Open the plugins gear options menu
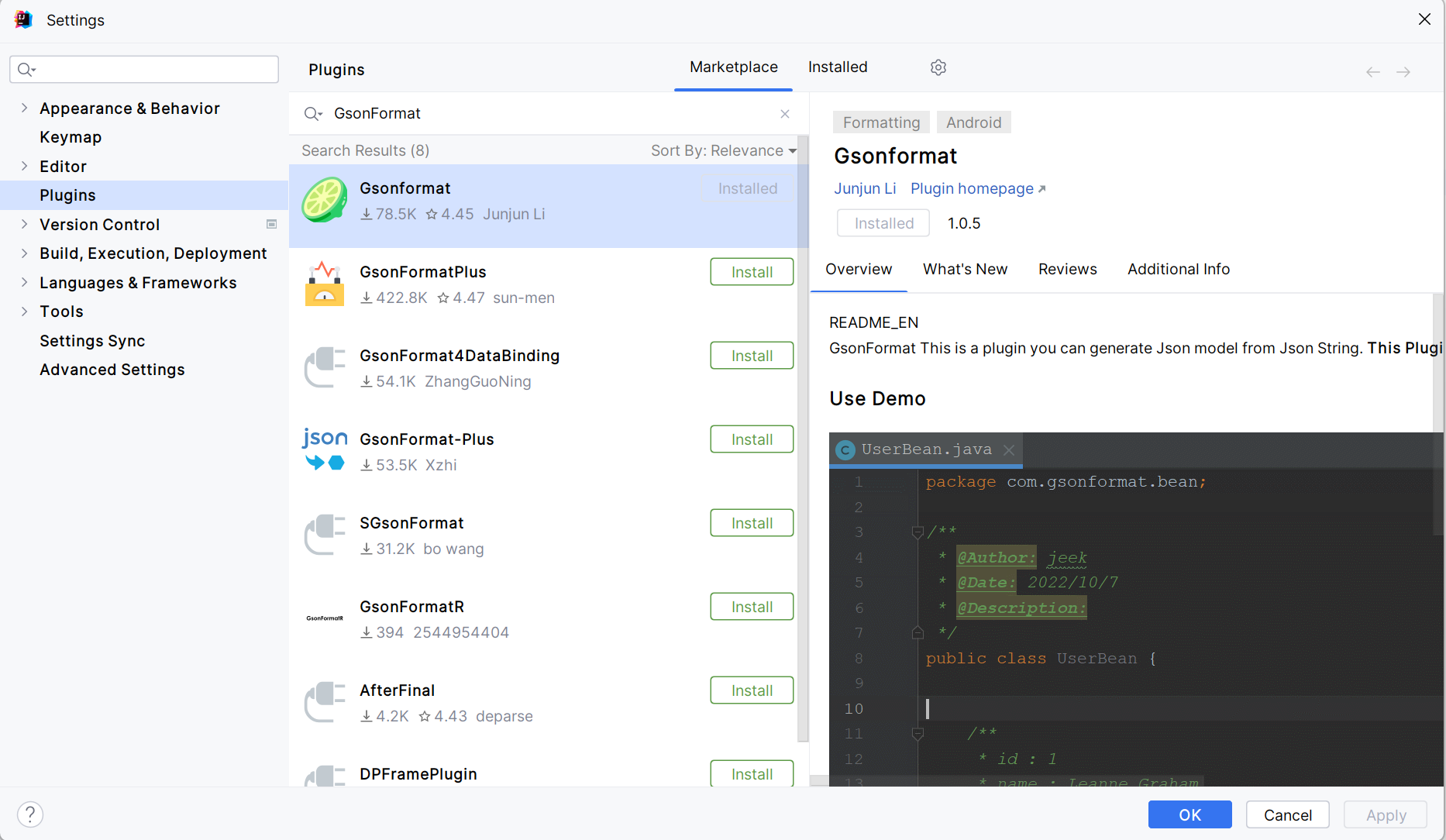Image resolution: width=1446 pixels, height=840 pixels. [x=938, y=67]
